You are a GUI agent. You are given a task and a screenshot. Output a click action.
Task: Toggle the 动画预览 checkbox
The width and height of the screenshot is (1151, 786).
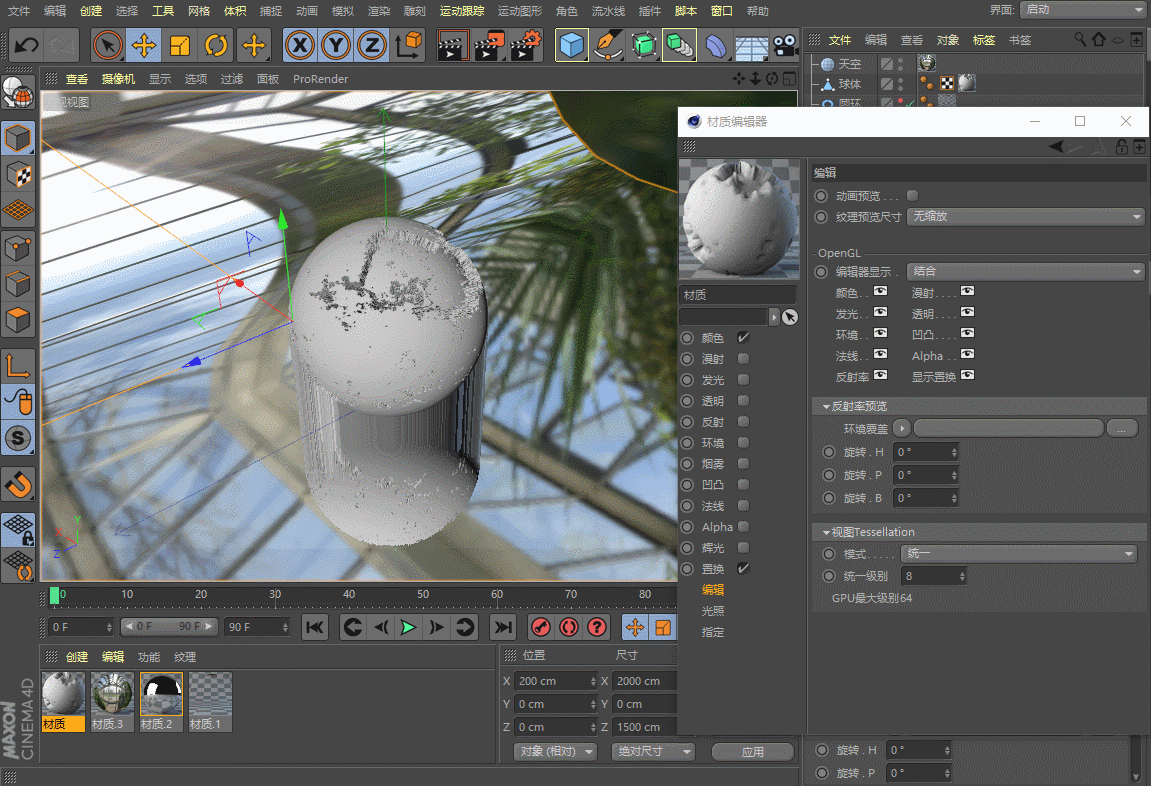tap(912, 196)
